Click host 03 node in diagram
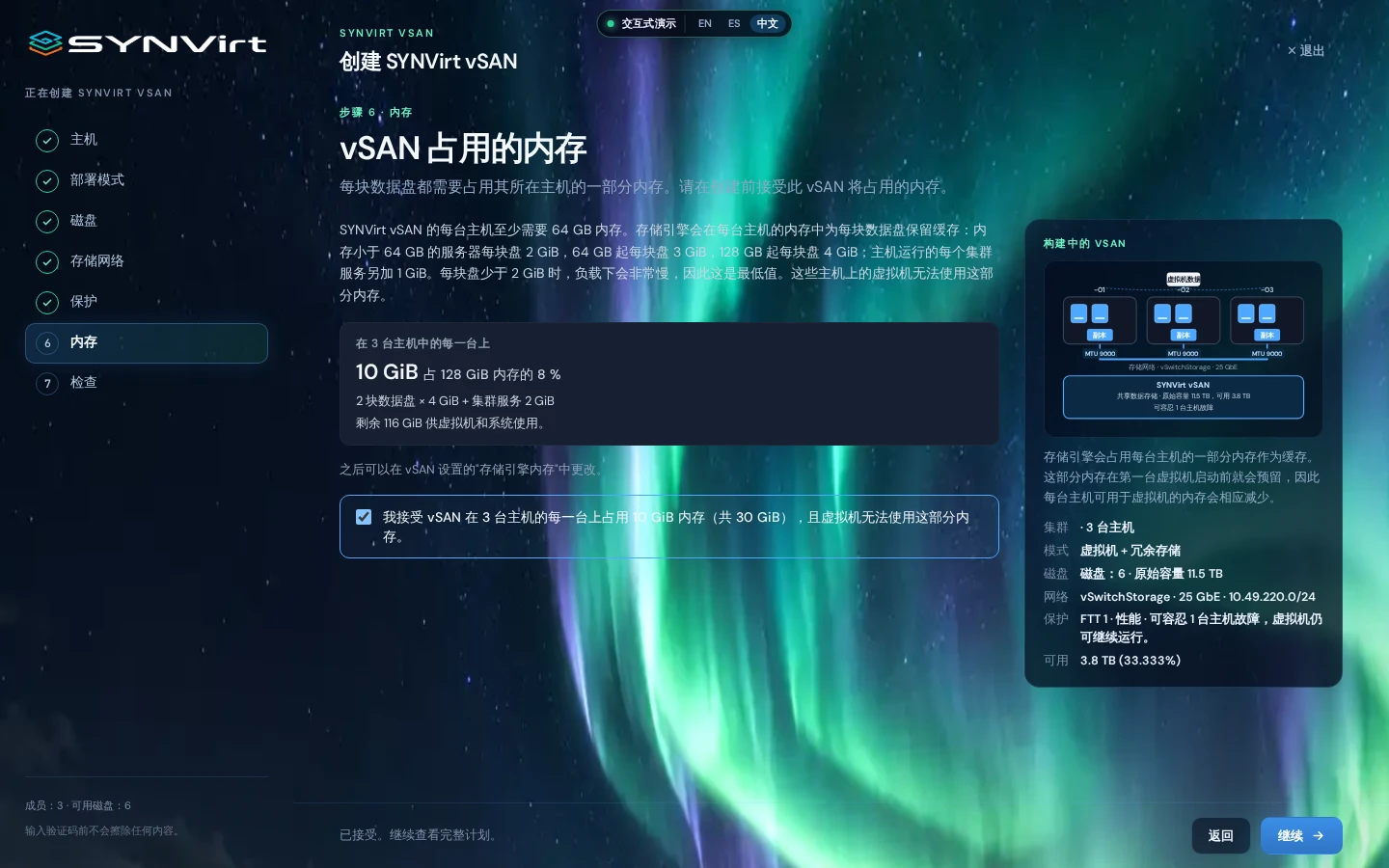1389x868 pixels. click(x=1267, y=320)
